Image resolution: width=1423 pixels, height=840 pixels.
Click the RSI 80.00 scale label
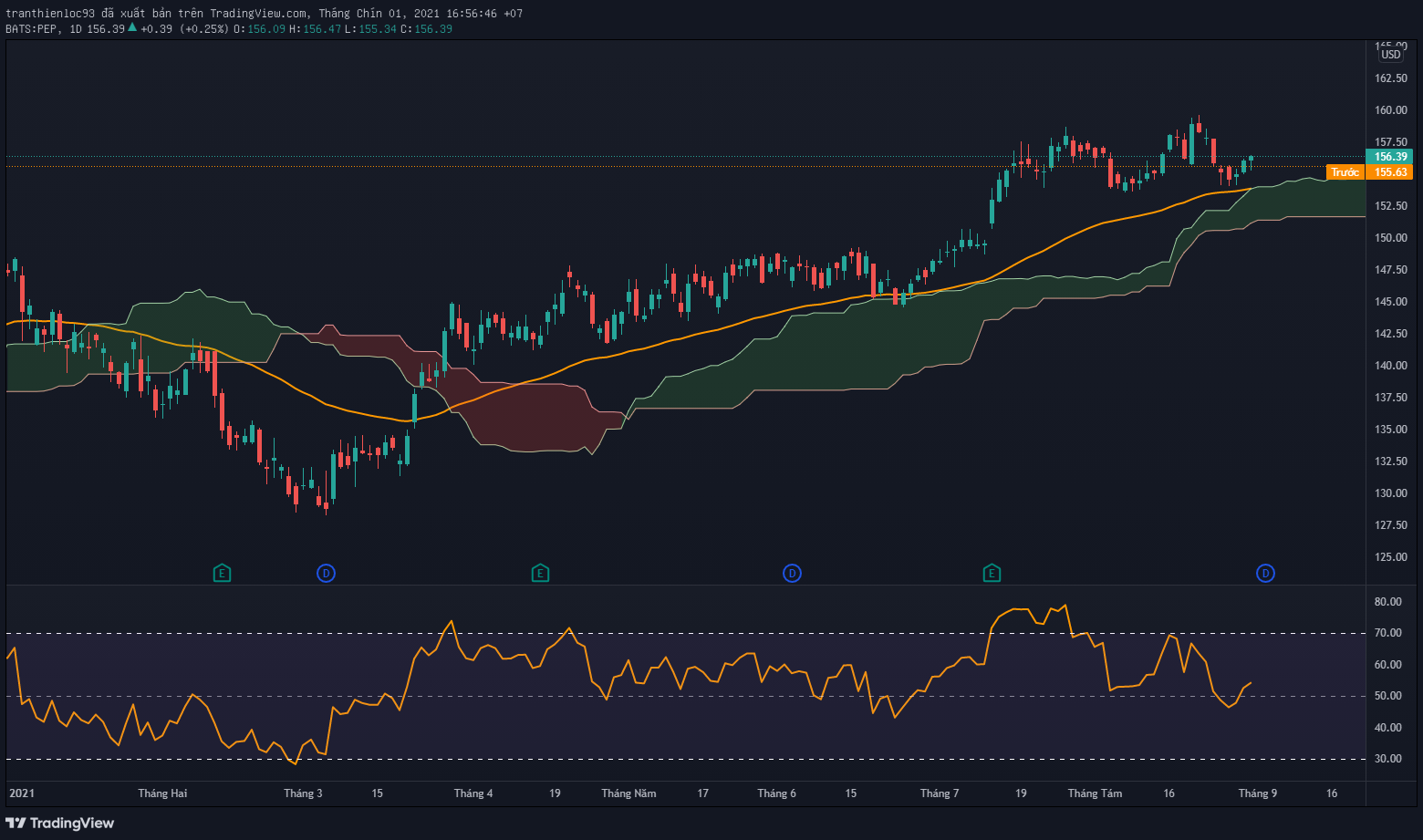pyautogui.click(x=1388, y=602)
